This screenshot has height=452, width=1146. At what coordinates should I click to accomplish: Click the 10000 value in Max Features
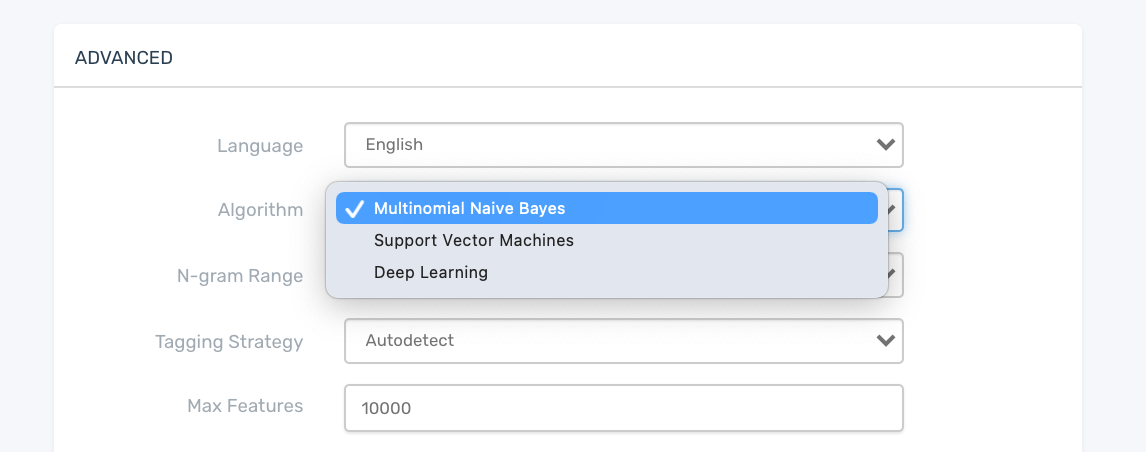pos(388,408)
